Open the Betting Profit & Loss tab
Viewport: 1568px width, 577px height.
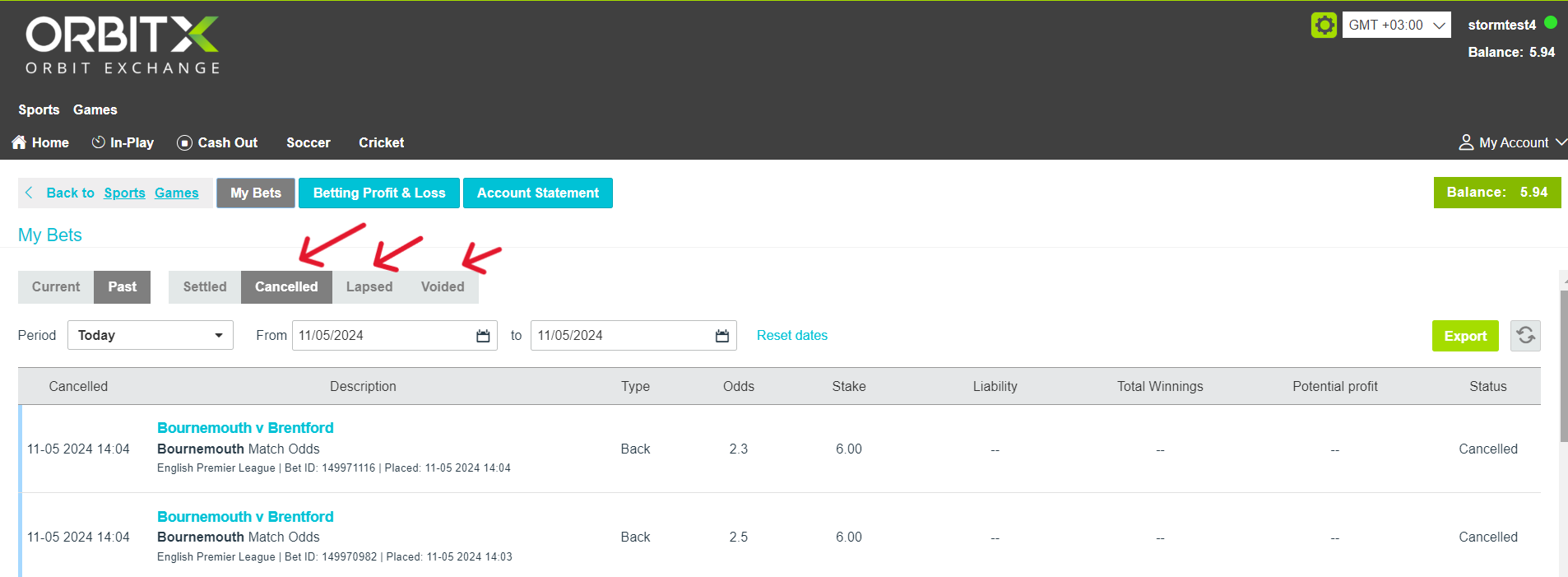click(x=379, y=193)
